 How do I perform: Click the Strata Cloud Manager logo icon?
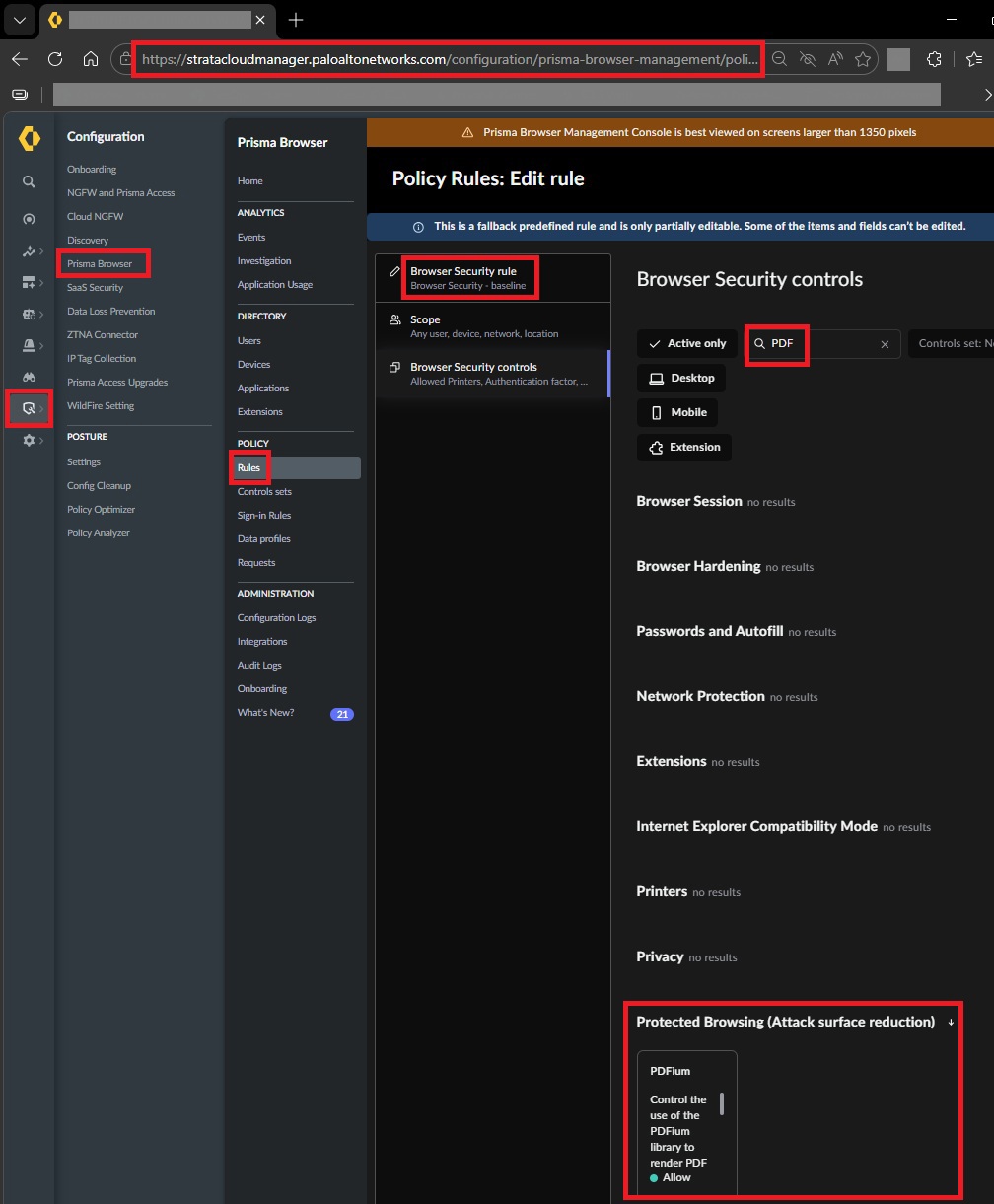[x=30, y=139]
